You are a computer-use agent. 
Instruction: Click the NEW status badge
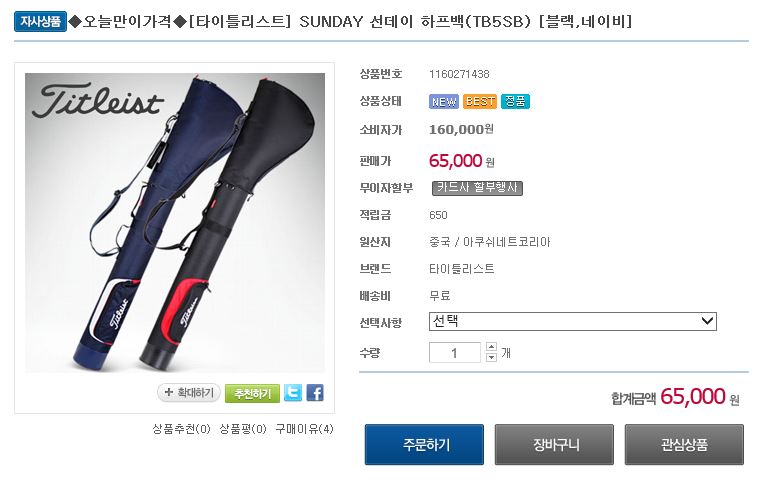pos(444,101)
